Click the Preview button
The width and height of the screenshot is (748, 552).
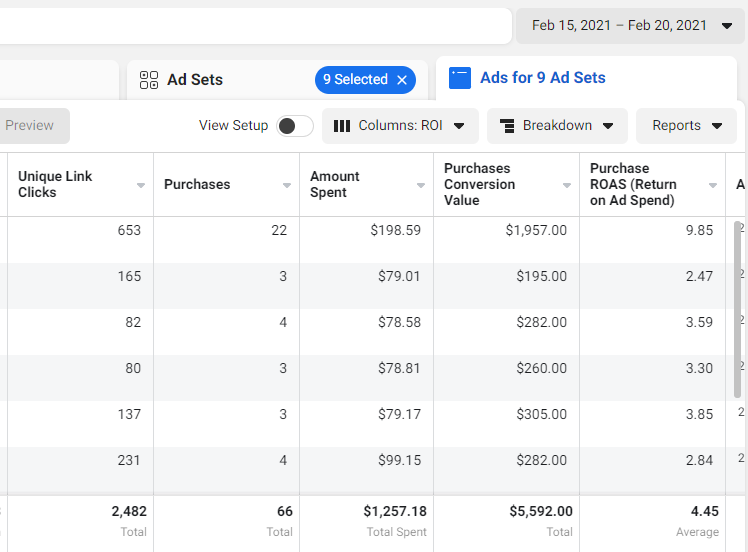[30, 126]
